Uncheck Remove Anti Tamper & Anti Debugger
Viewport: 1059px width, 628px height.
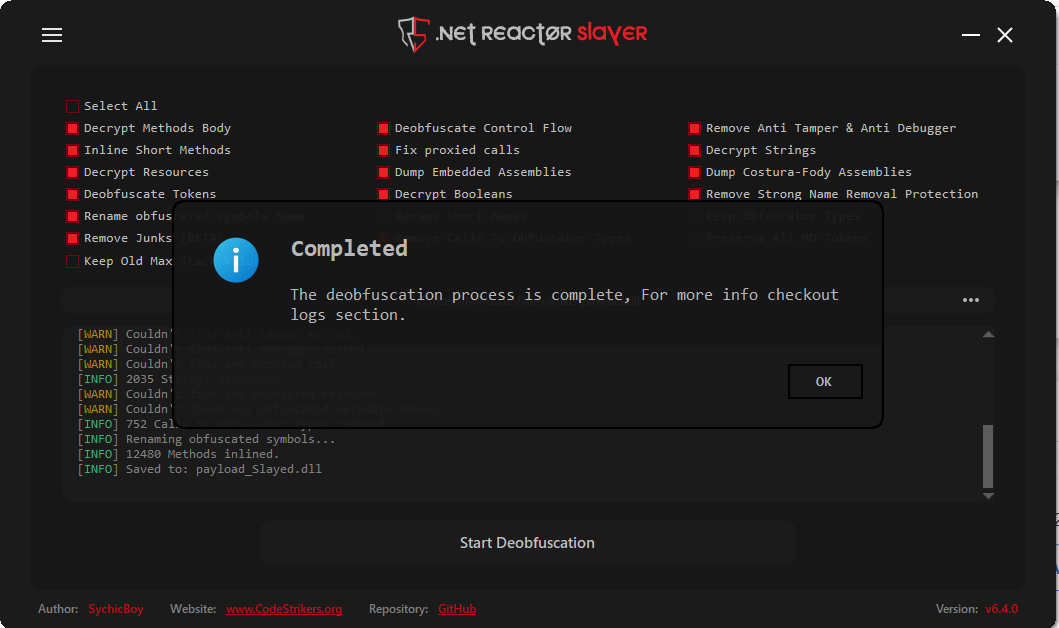(694, 128)
